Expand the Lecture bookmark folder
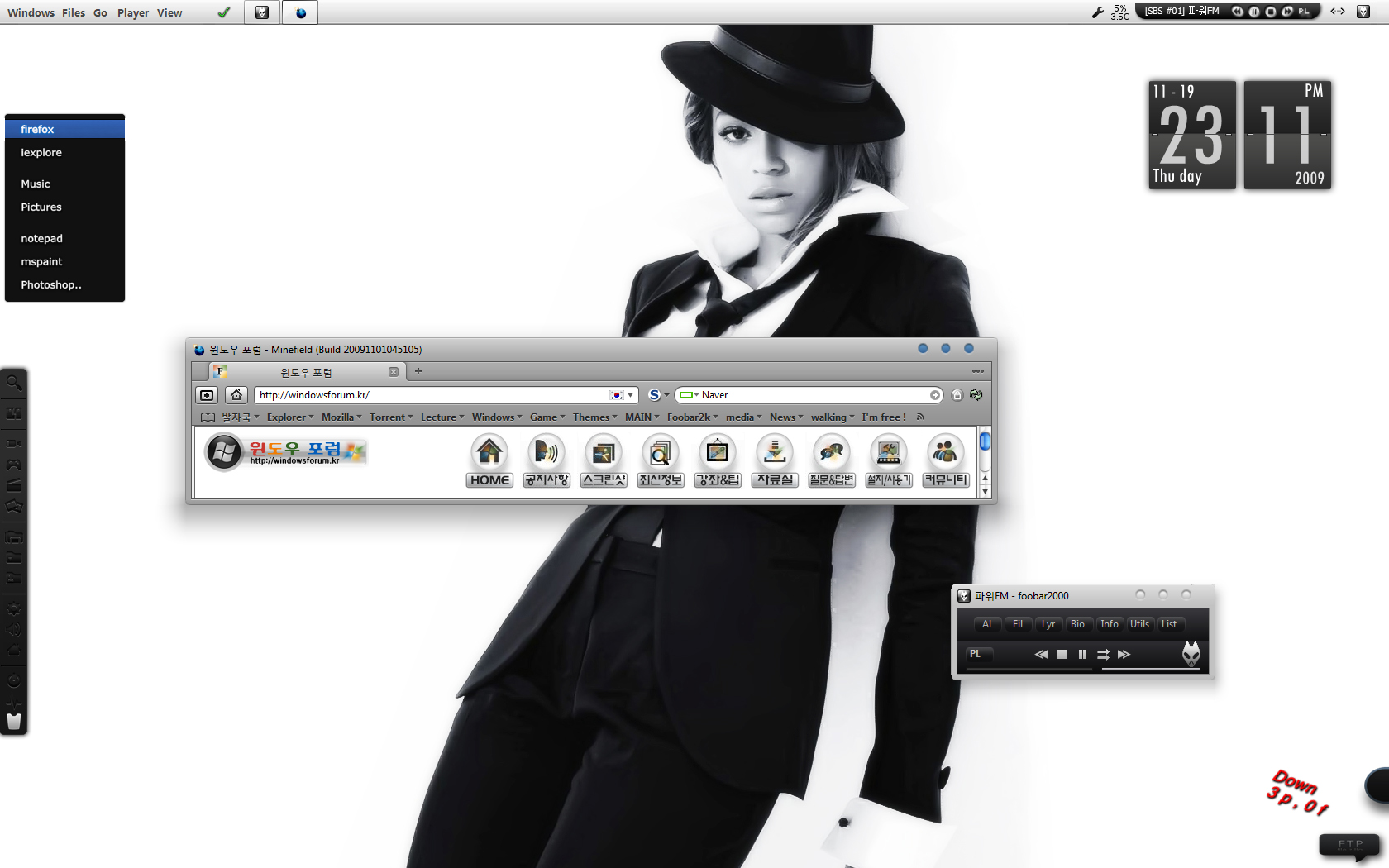Screen dimensions: 1389x868 click(x=442, y=417)
